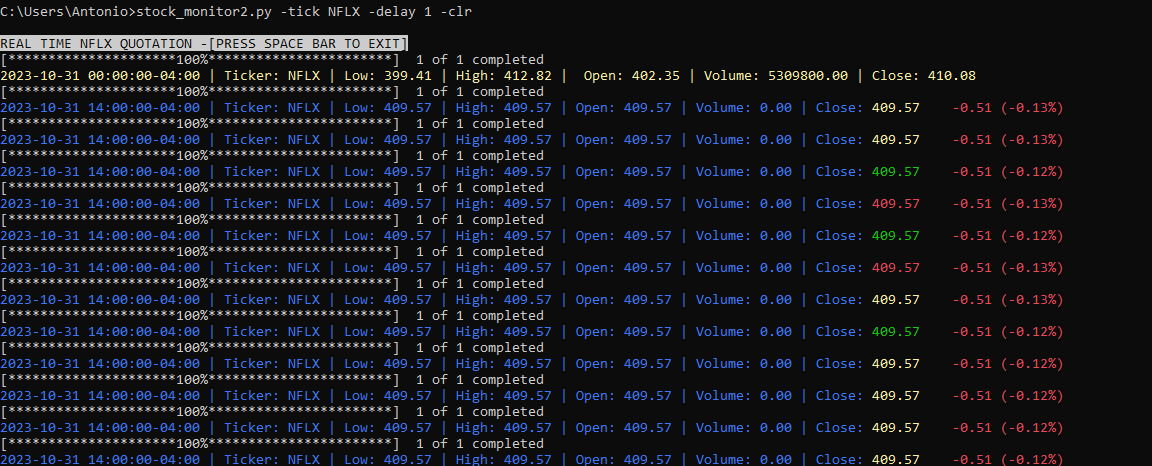Image resolution: width=1152 pixels, height=466 pixels.
Task: Click the first '1 of 1 completed' message
Action: pyautogui.click(x=480, y=60)
